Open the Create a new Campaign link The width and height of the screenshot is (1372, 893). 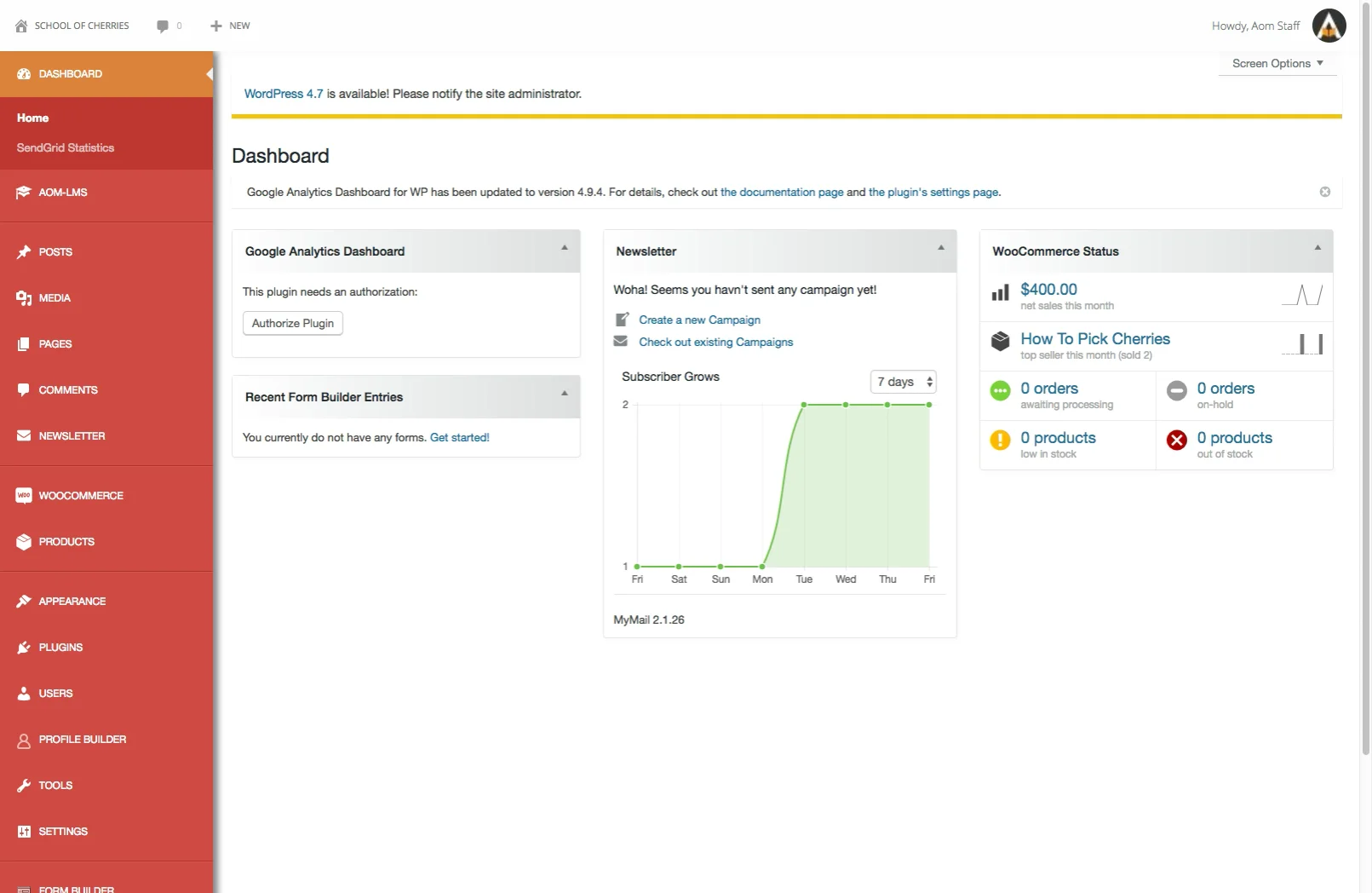[x=699, y=320]
